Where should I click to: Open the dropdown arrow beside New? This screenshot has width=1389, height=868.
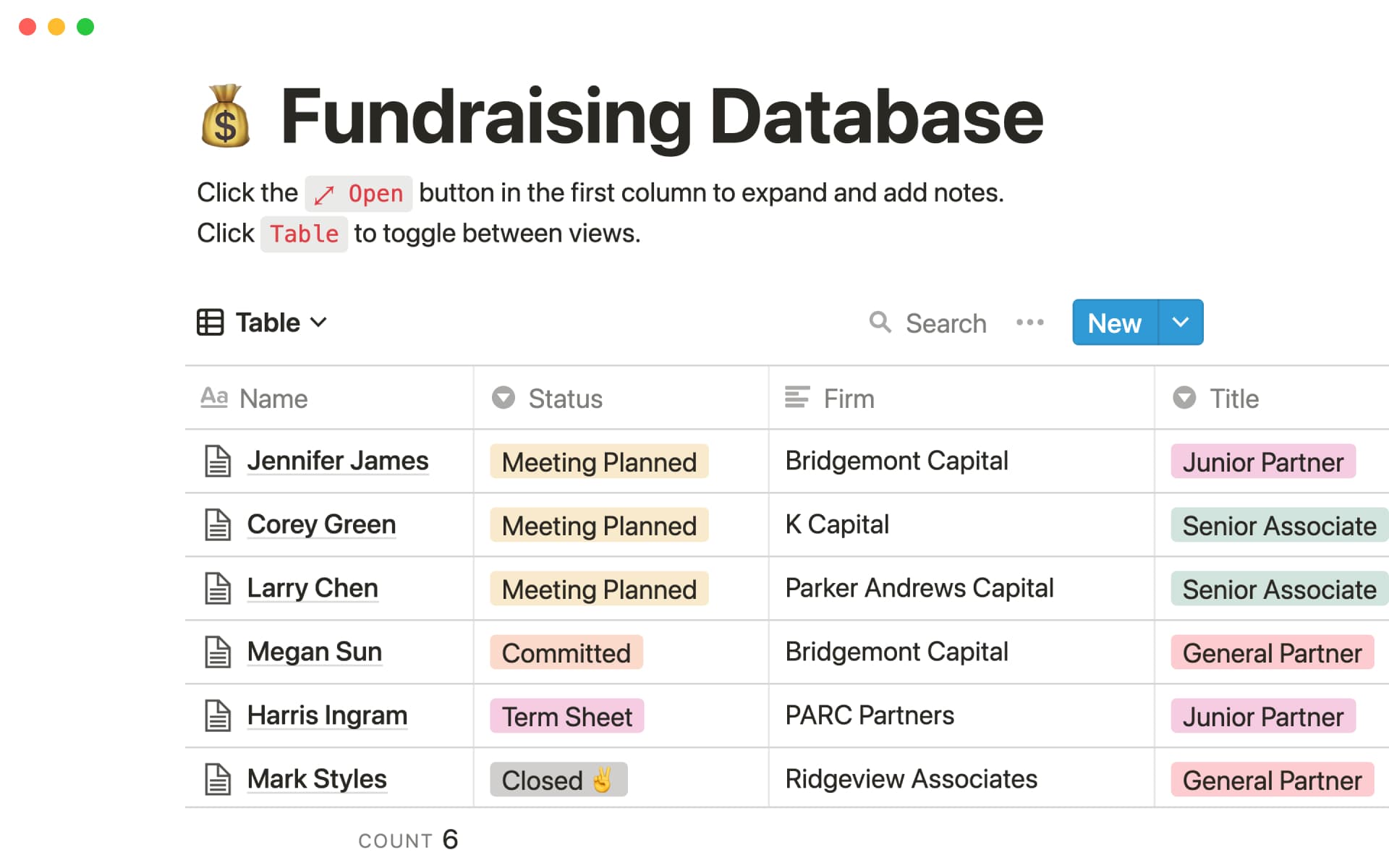(1181, 322)
